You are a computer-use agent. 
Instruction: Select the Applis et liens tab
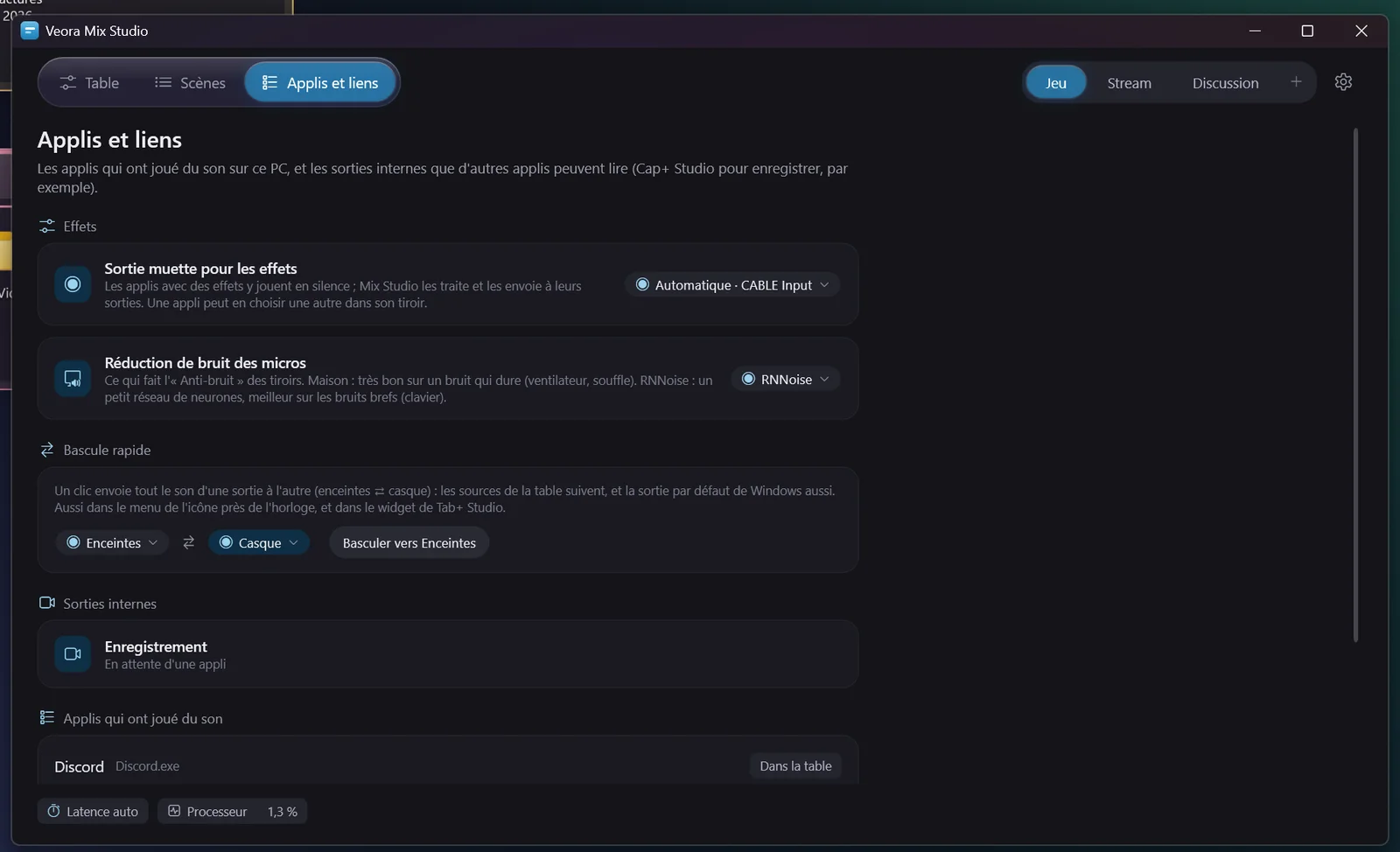click(x=320, y=82)
